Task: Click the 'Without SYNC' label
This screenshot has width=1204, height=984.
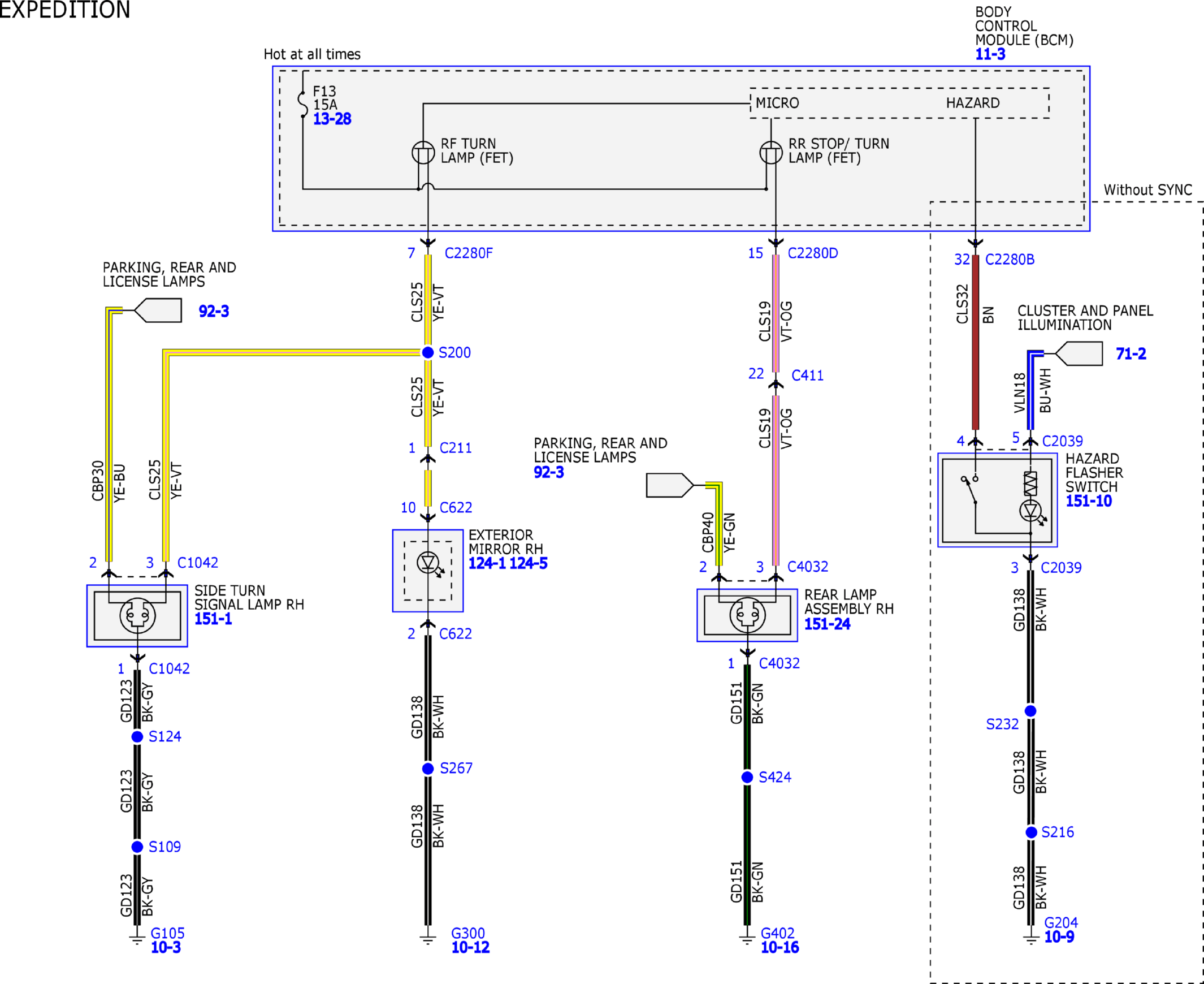Action: (x=1148, y=190)
